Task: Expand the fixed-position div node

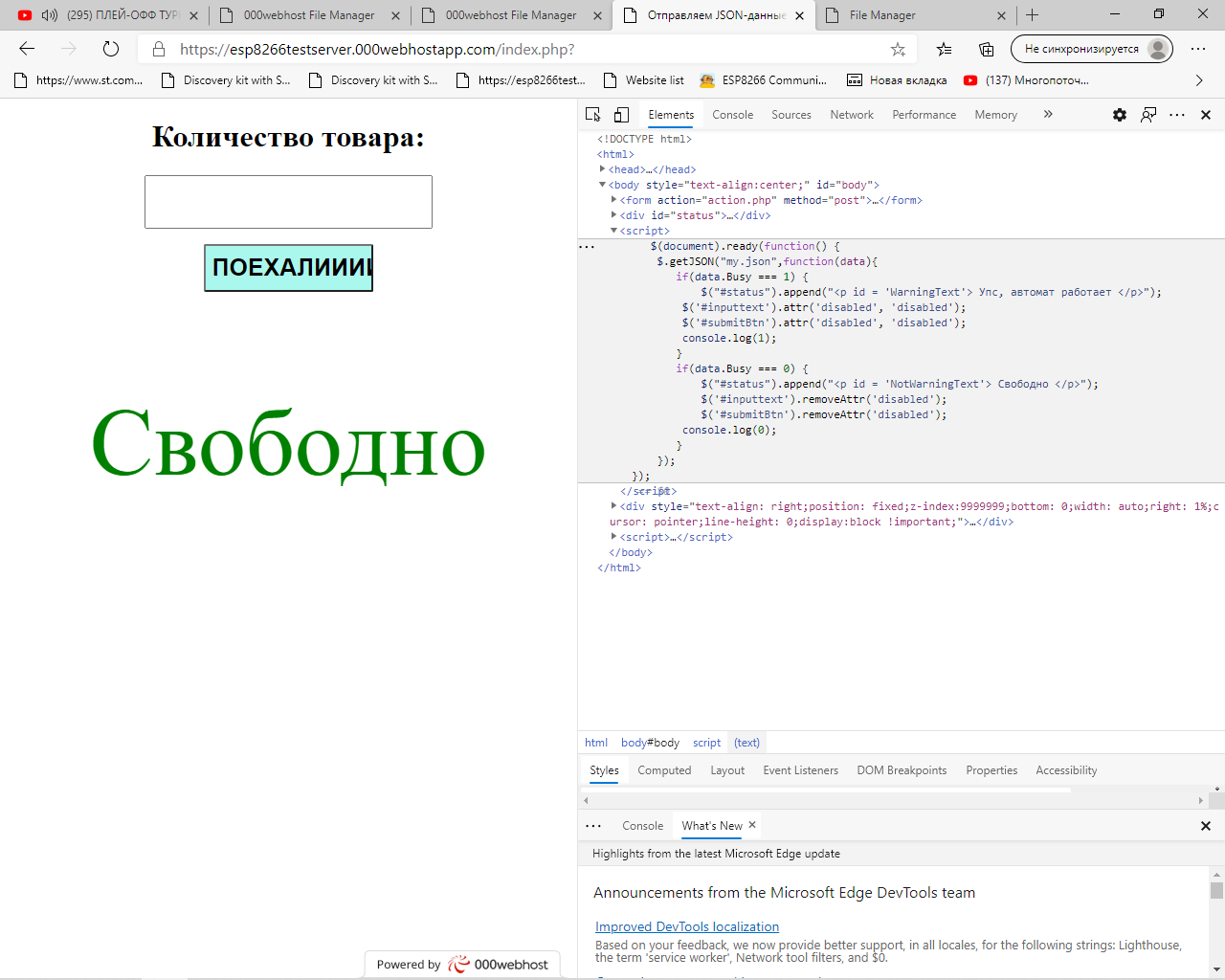Action: pos(613,506)
